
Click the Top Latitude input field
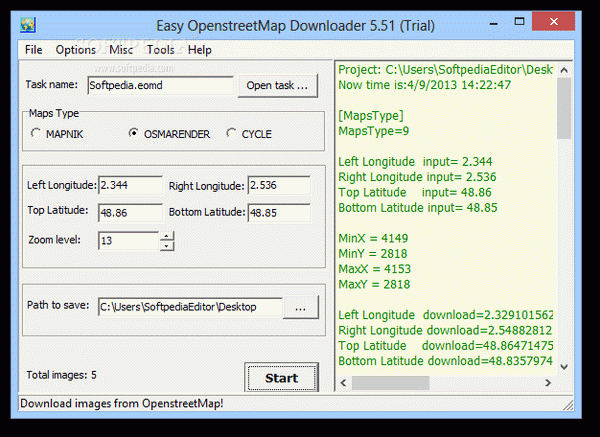130,212
